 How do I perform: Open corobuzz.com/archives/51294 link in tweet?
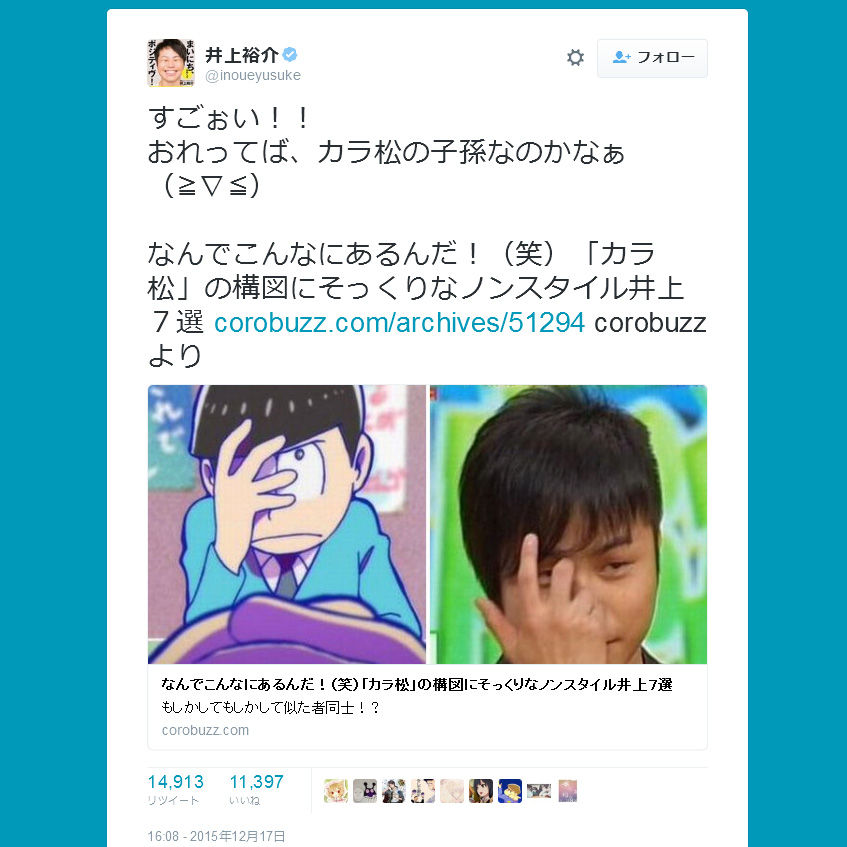click(x=399, y=322)
